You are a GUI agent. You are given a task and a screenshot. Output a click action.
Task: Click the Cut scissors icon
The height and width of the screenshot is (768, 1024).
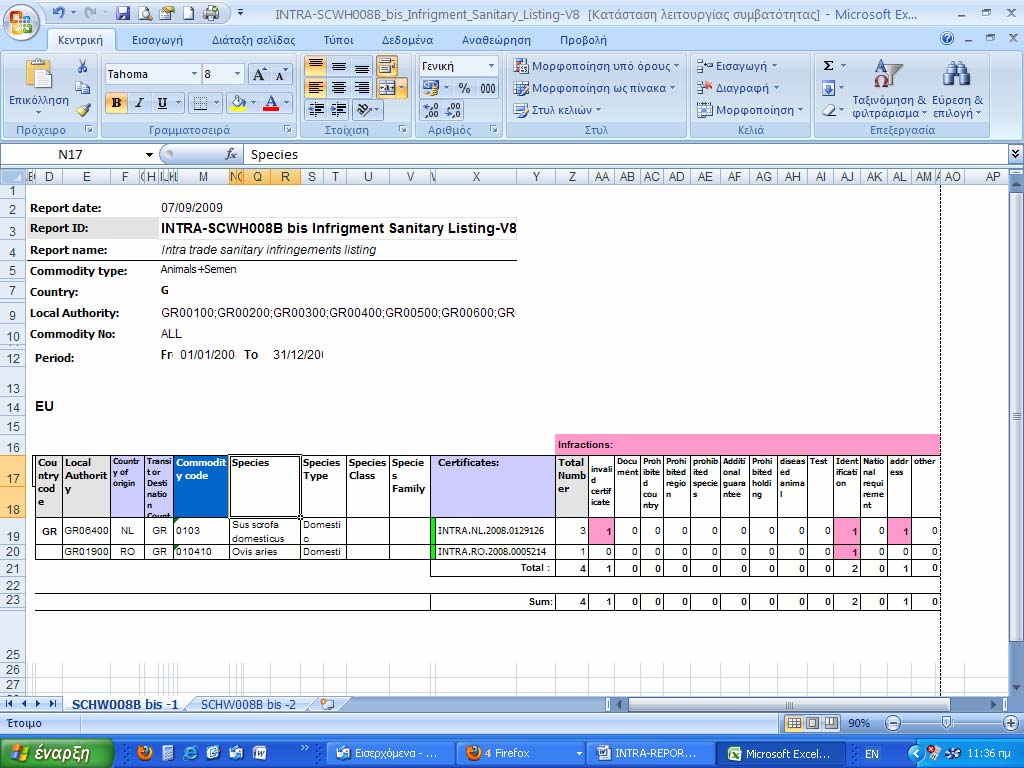click(82, 67)
